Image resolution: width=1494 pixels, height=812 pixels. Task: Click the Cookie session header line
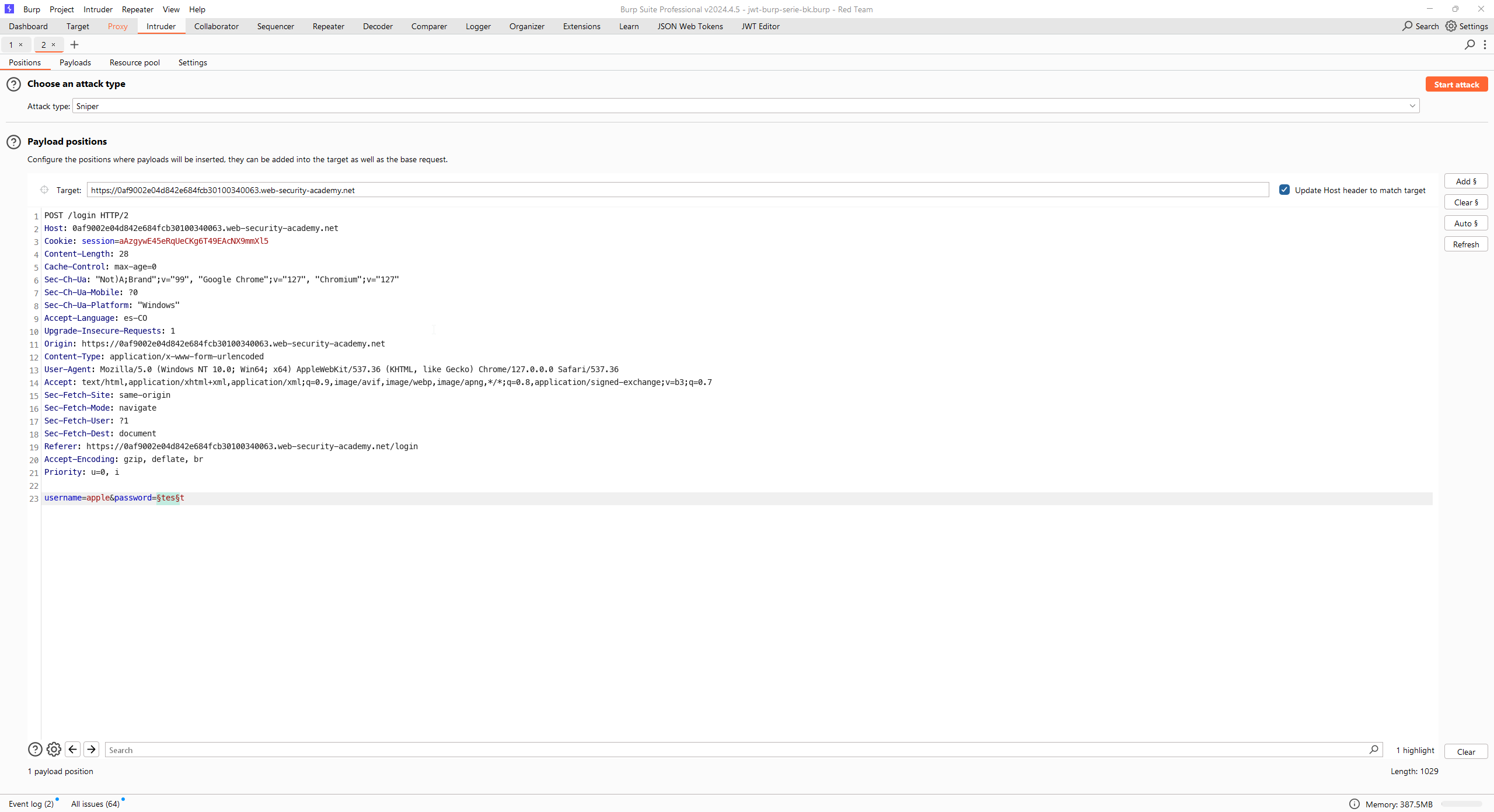click(156, 241)
